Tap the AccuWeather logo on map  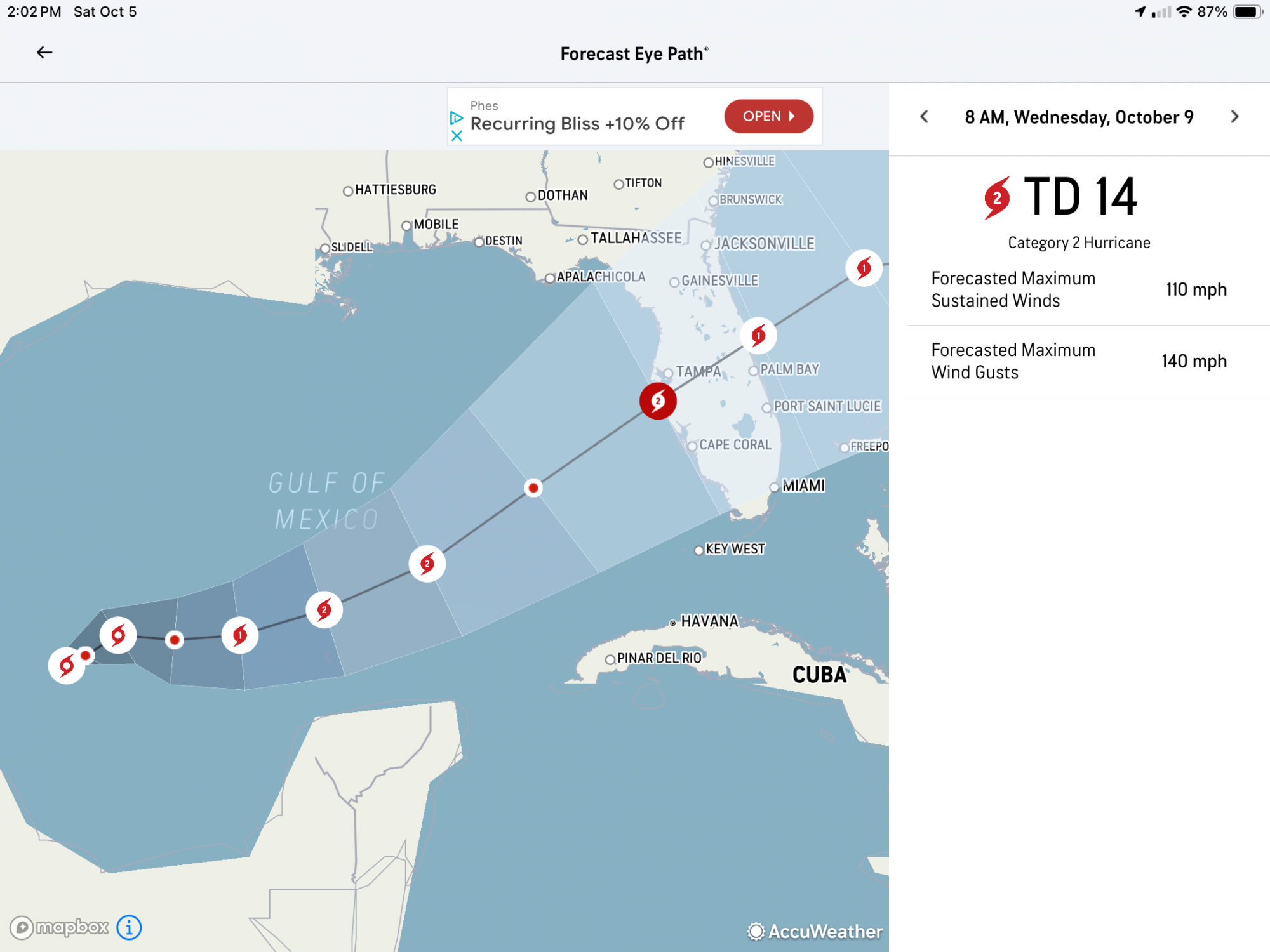click(x=815, y=931)
